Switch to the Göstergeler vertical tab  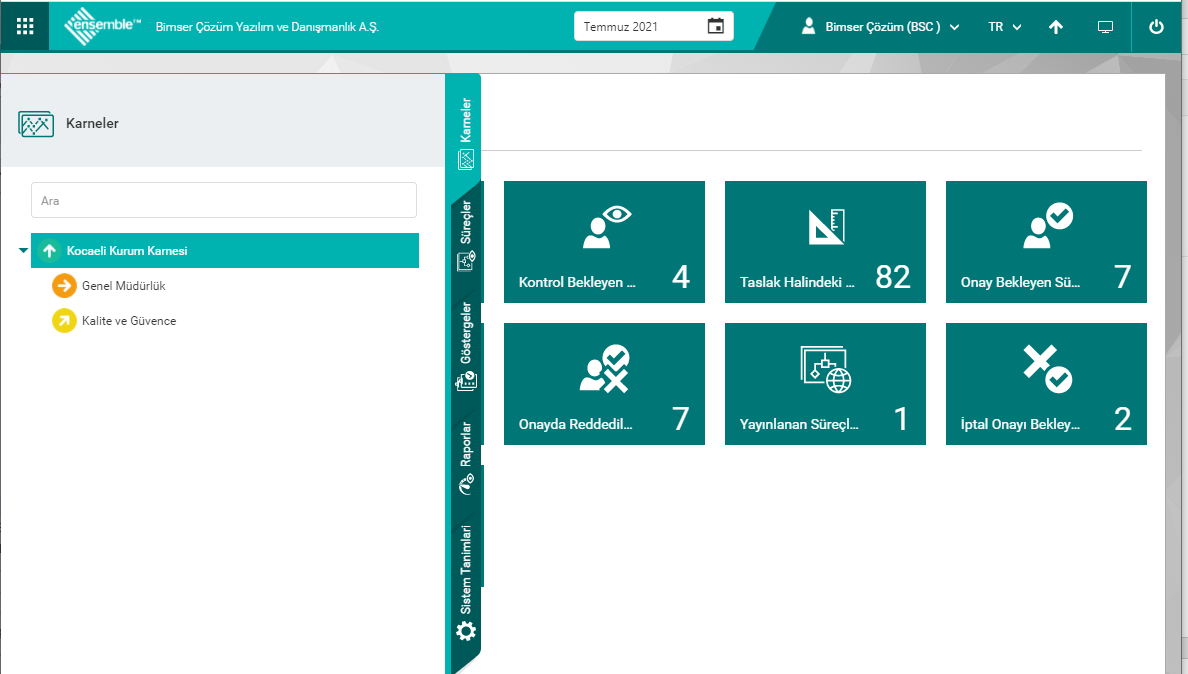click(465, 347)
